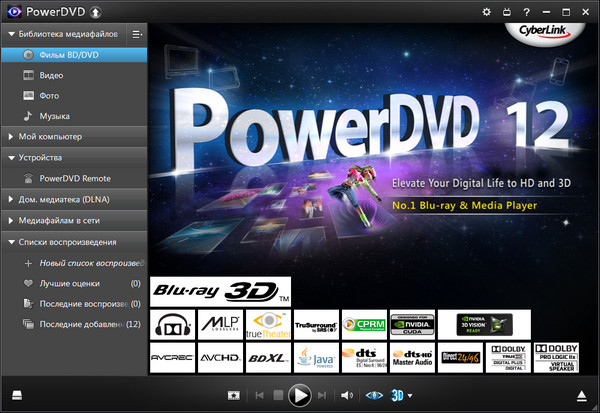
Task: Mute the volume speaker icon
Action: point(347,395)
